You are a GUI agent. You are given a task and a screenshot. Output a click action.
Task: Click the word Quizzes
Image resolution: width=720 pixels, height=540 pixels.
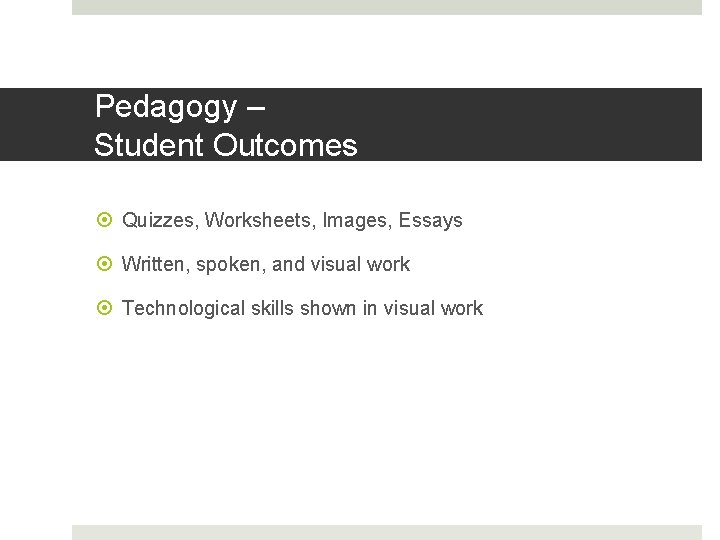(x=159, y=220)
